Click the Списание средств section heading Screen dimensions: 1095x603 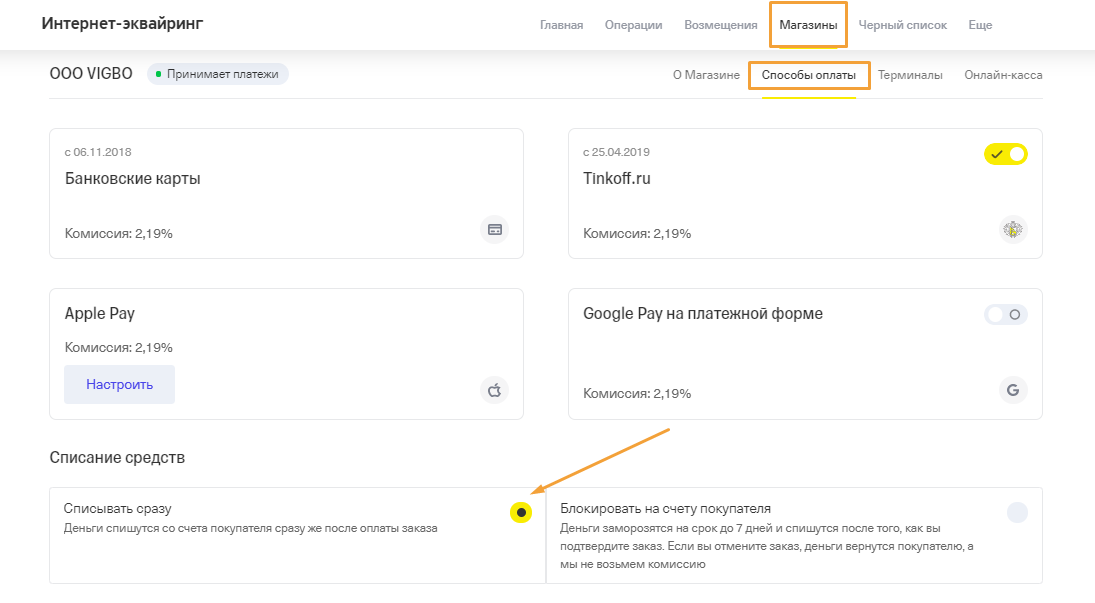(x=117, y=458)
